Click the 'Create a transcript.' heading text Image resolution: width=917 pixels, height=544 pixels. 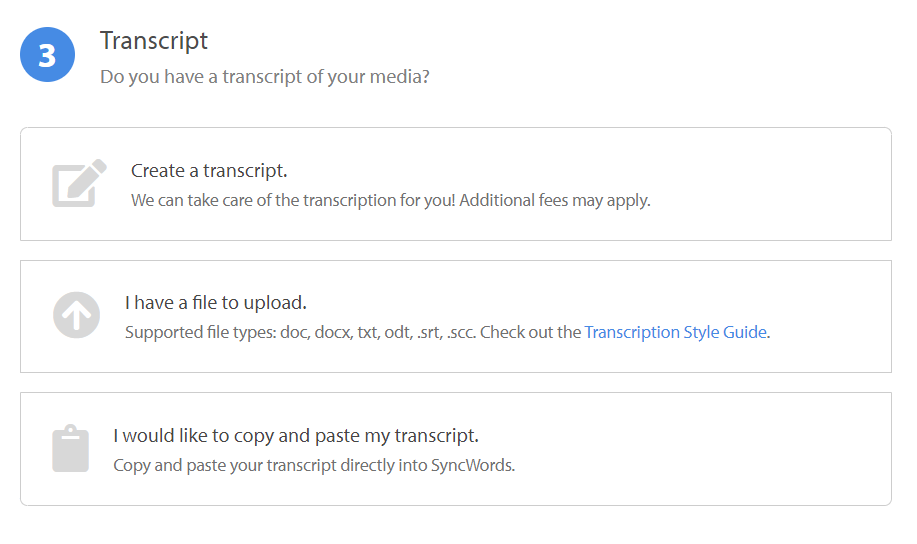(209, 171)
